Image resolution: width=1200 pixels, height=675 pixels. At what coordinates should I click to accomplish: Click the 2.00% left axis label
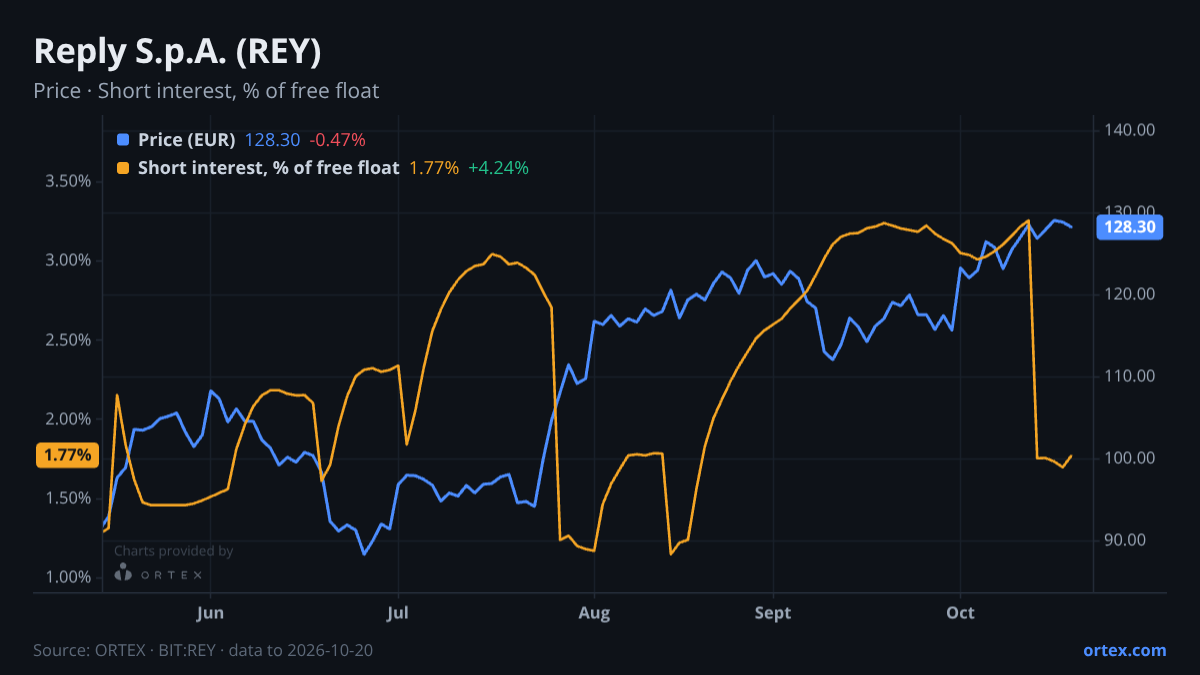coord(68,419)
